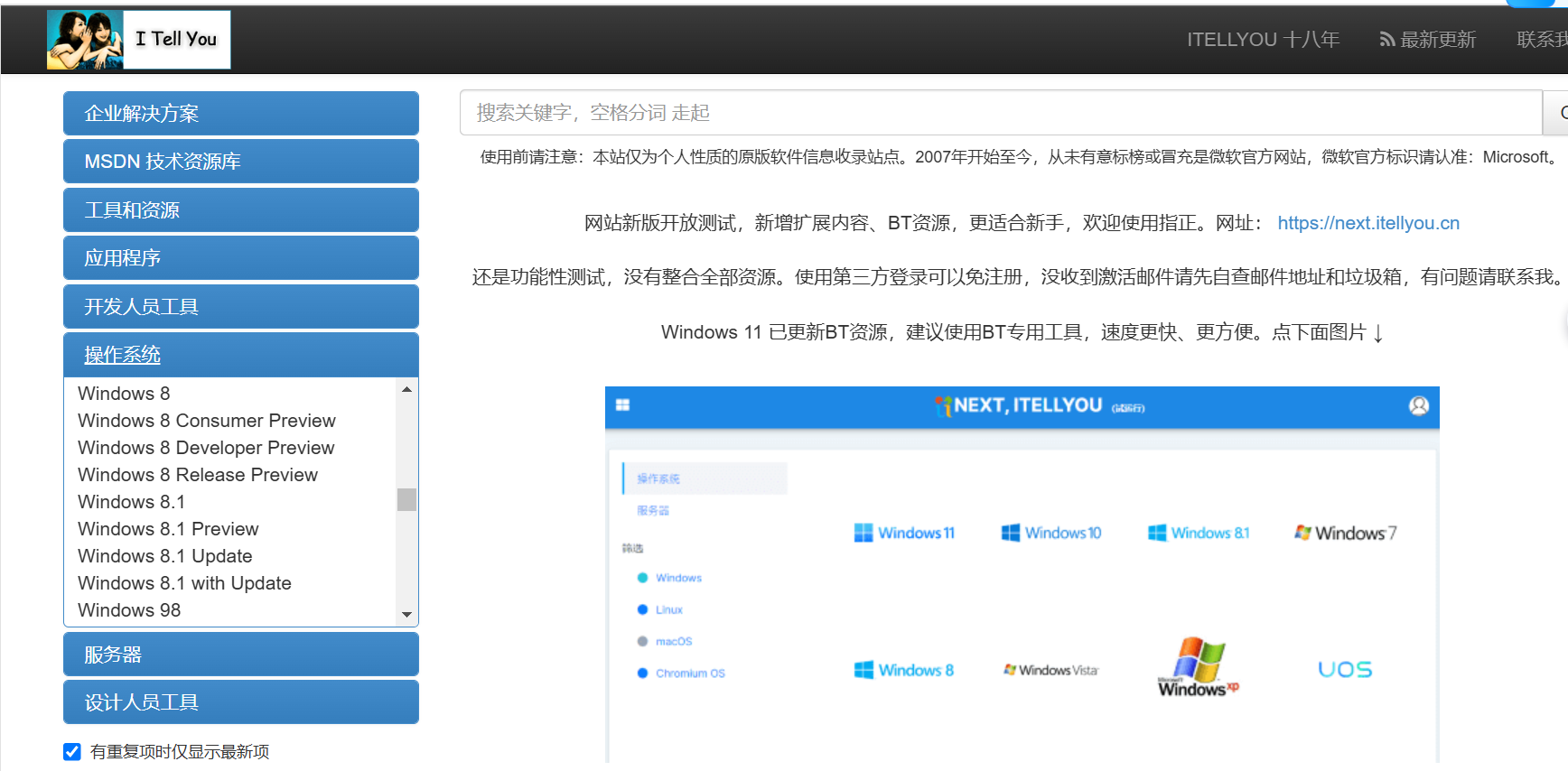Choose the macOS filter dot in preview
Viewport: 1568px width, 771px height.
tap(642, 641)
